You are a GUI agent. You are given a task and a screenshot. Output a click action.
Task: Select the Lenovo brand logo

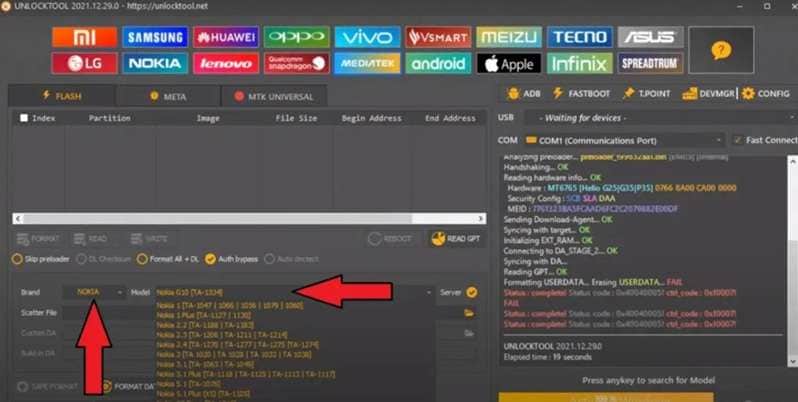226,64
